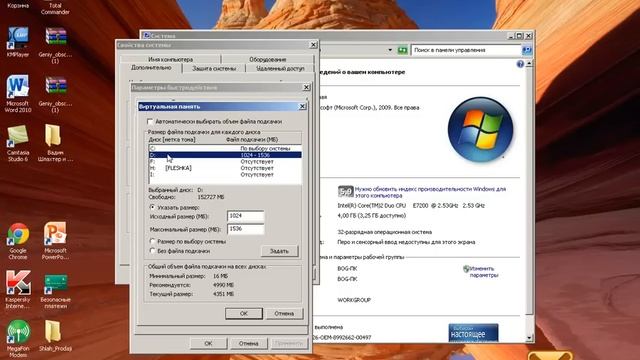
Task: Click help question mark icon in System window
Action: pos(520,64)
